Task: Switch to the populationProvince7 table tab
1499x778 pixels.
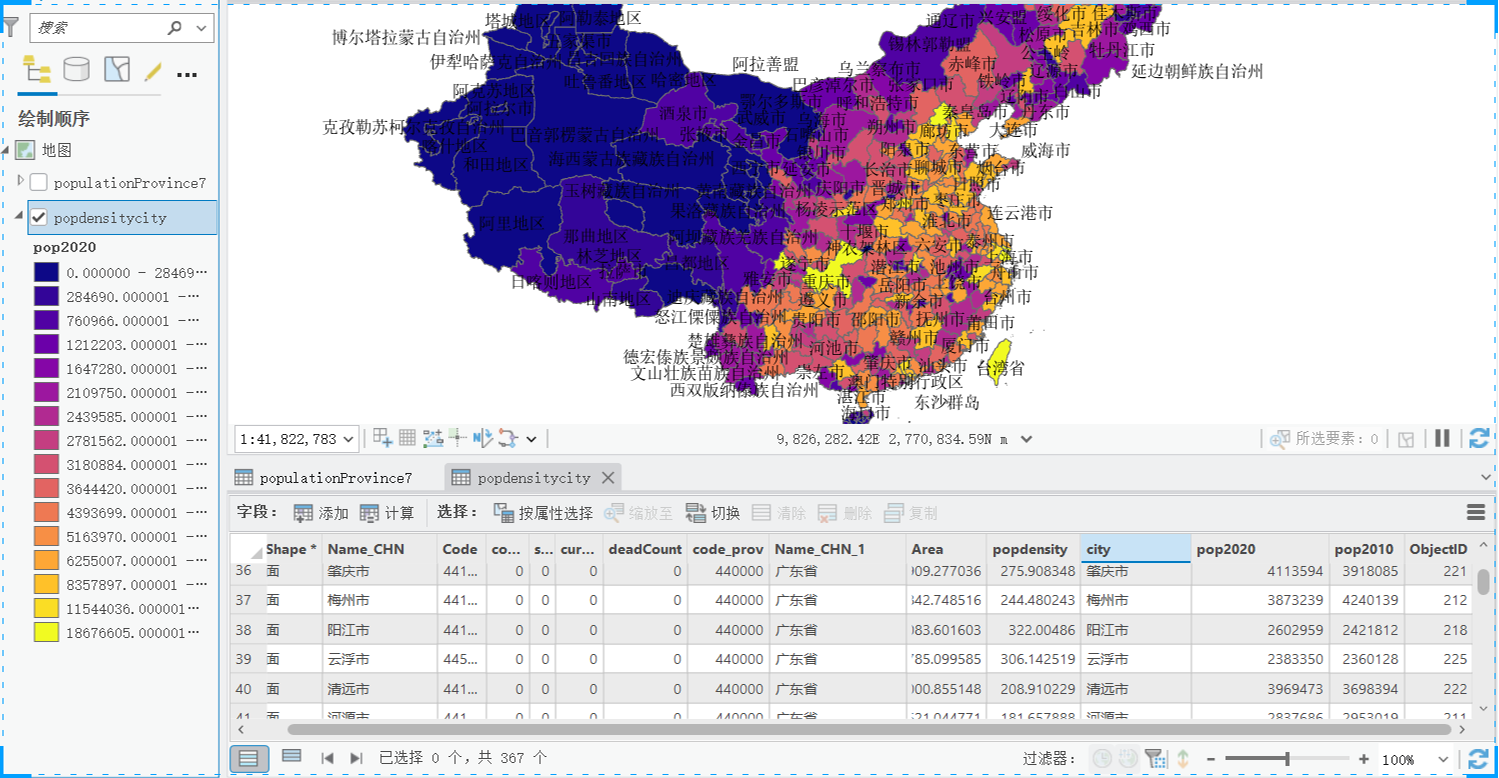Action: tap(323, 477)
